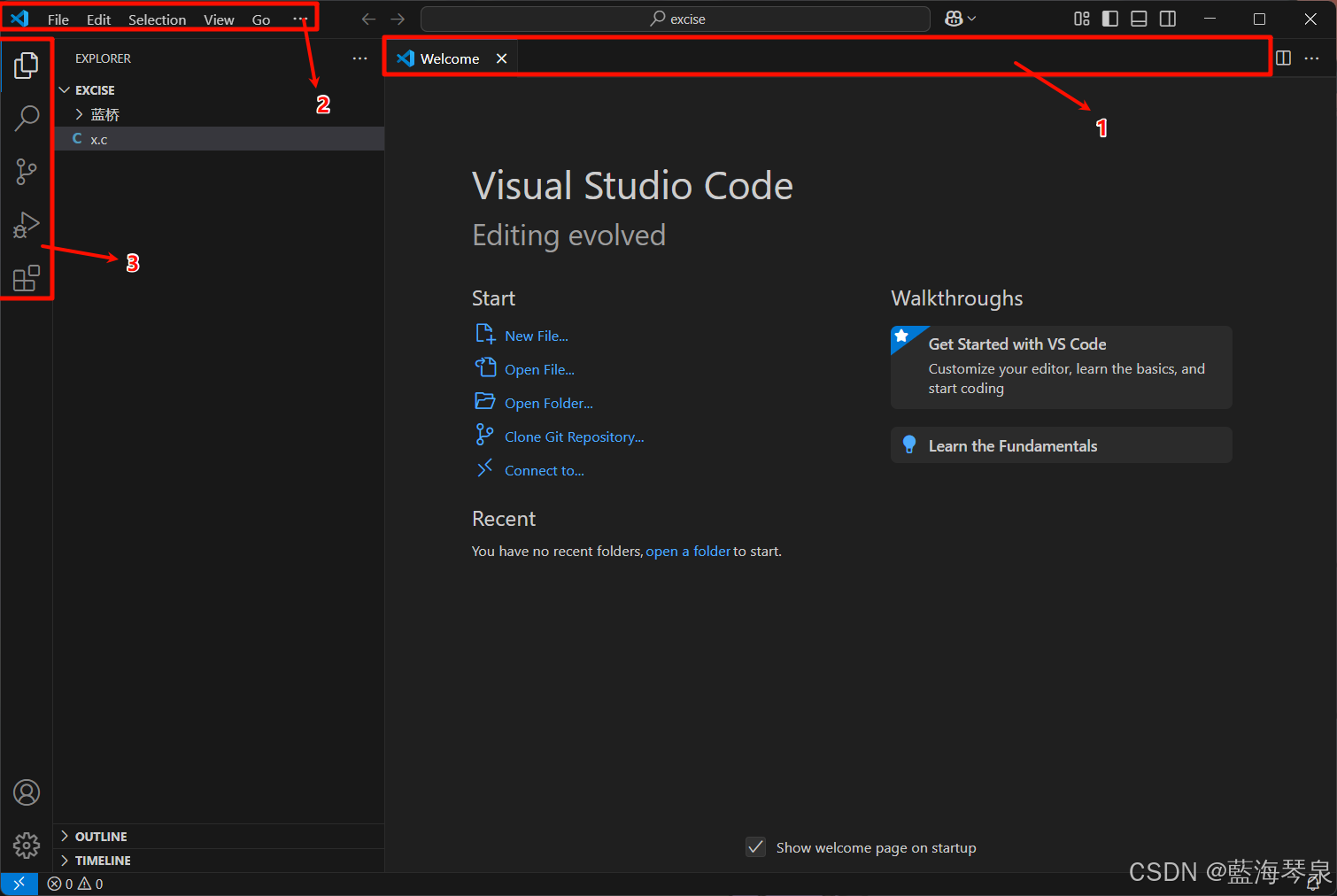This screenshot has width=1337, height=896.
Task: Click the excise command center search box
Action: (675, 19)
